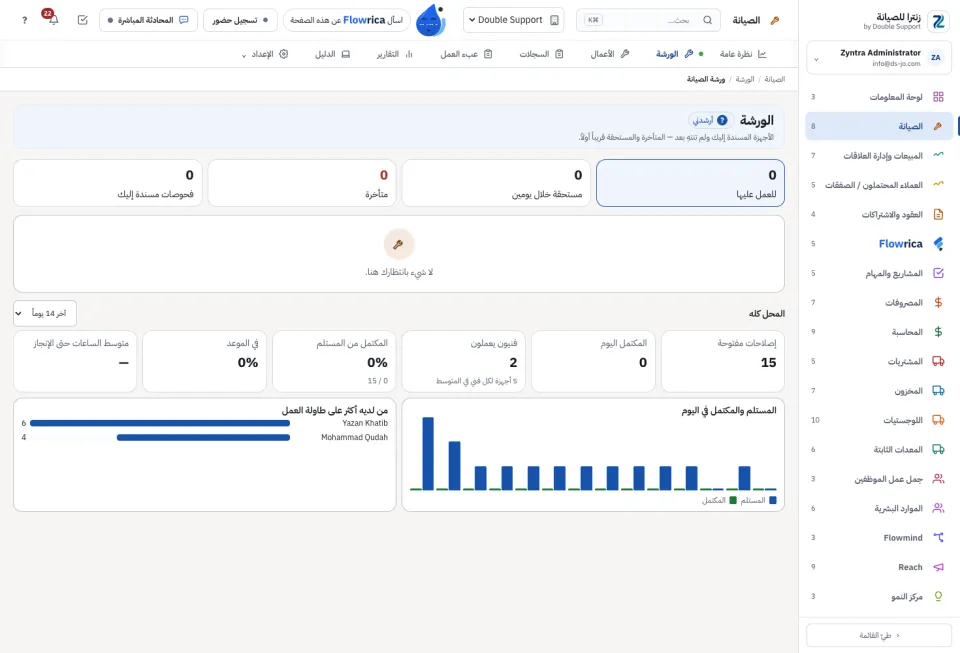Click the Flowrica water drop mascot
The height and width of the screenshot is (653, 960).
click(431, 20)
